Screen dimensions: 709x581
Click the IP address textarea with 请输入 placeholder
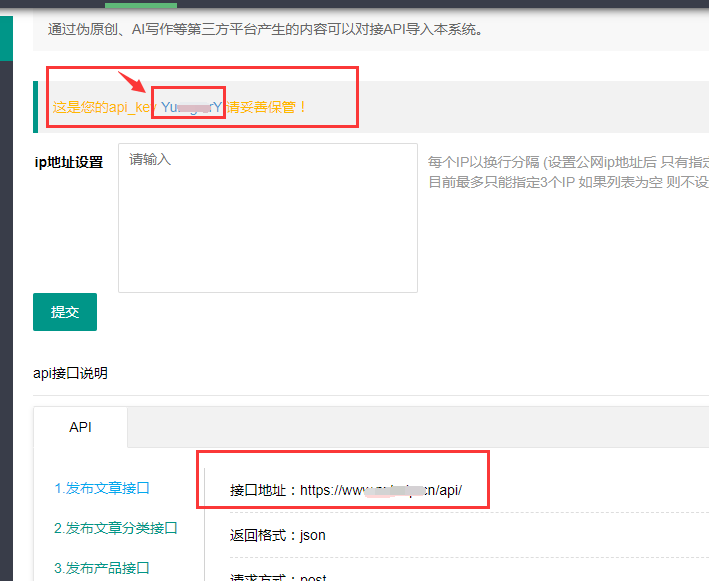pyautogui.click(x=267, y=217)
